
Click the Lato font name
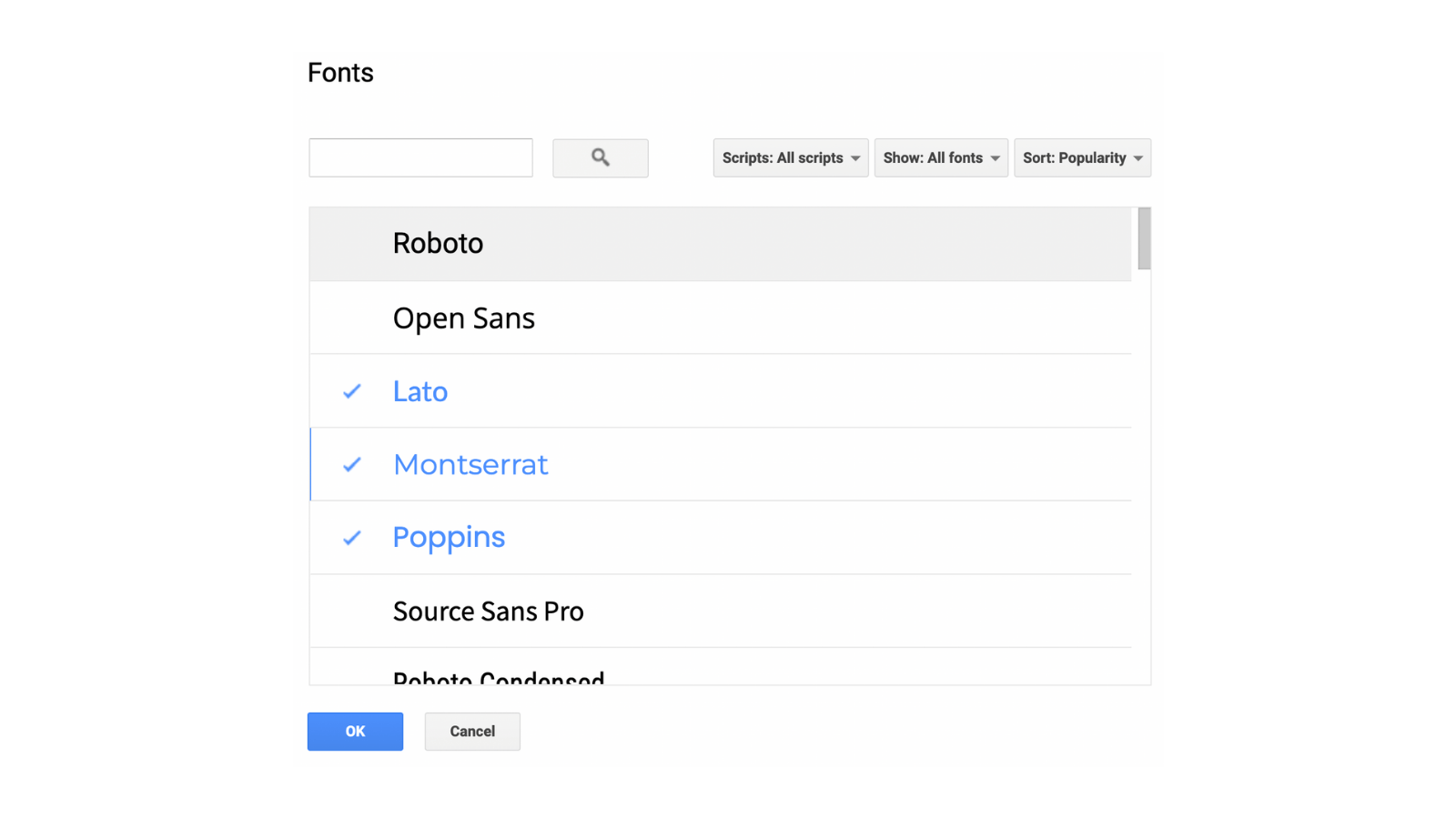point(420,391)
